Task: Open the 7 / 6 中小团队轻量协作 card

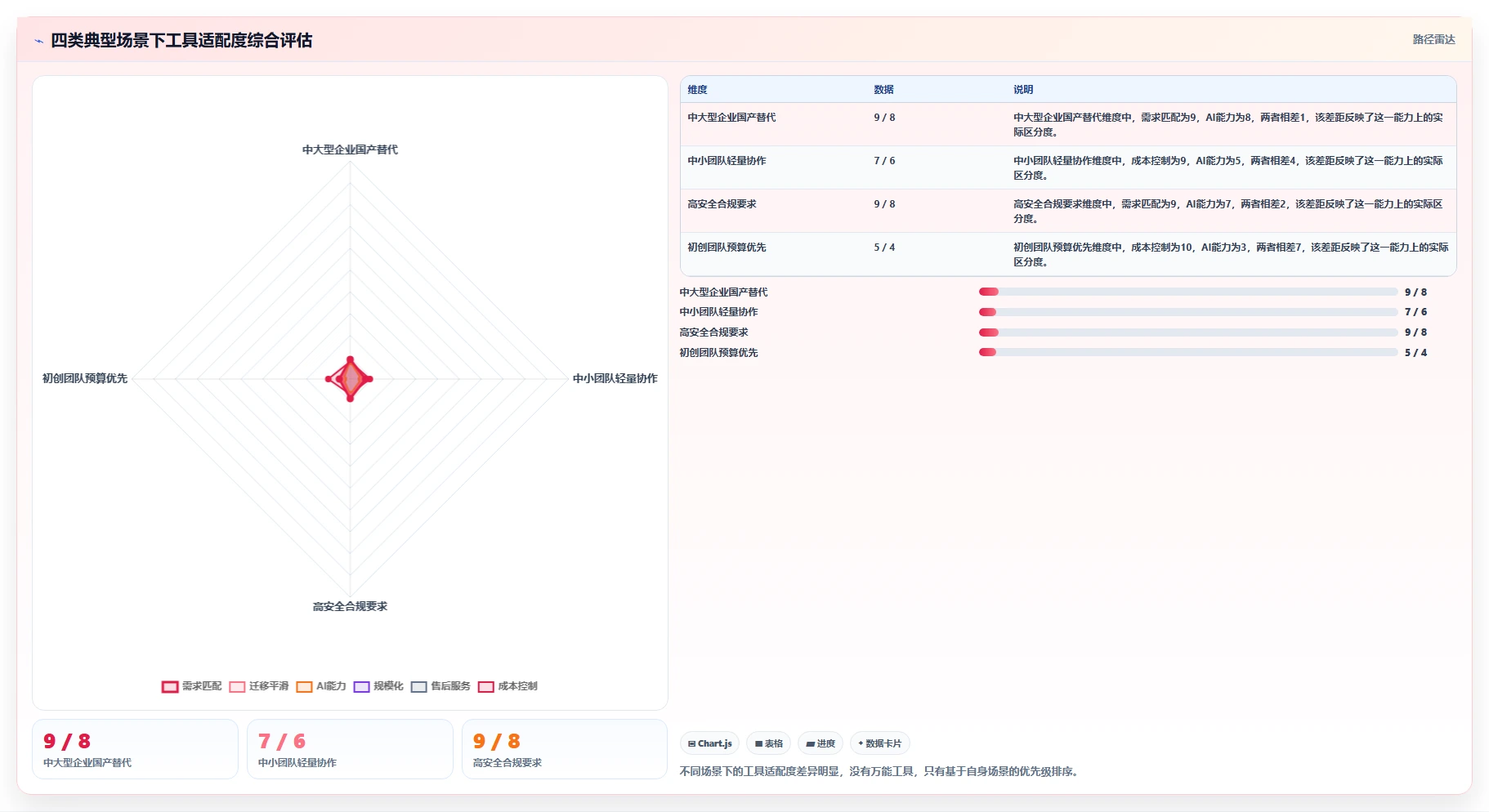Action: 350,749
